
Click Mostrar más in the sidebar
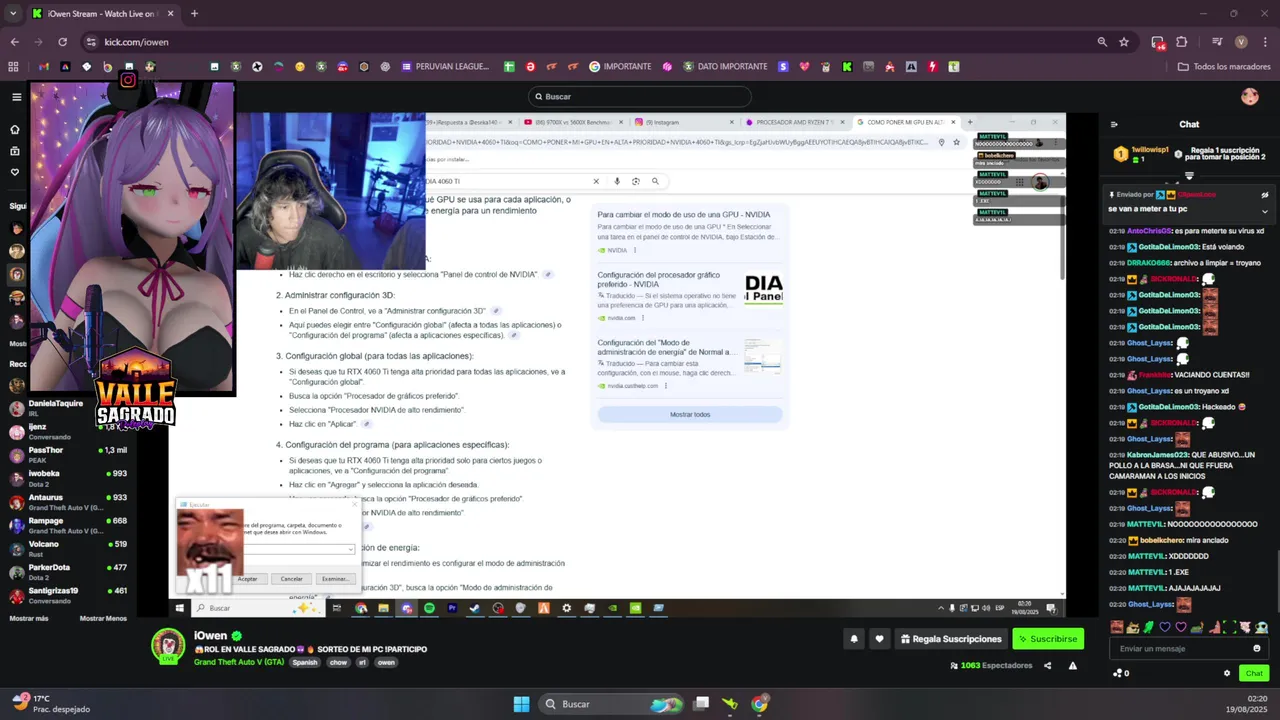tap(29, 618)
